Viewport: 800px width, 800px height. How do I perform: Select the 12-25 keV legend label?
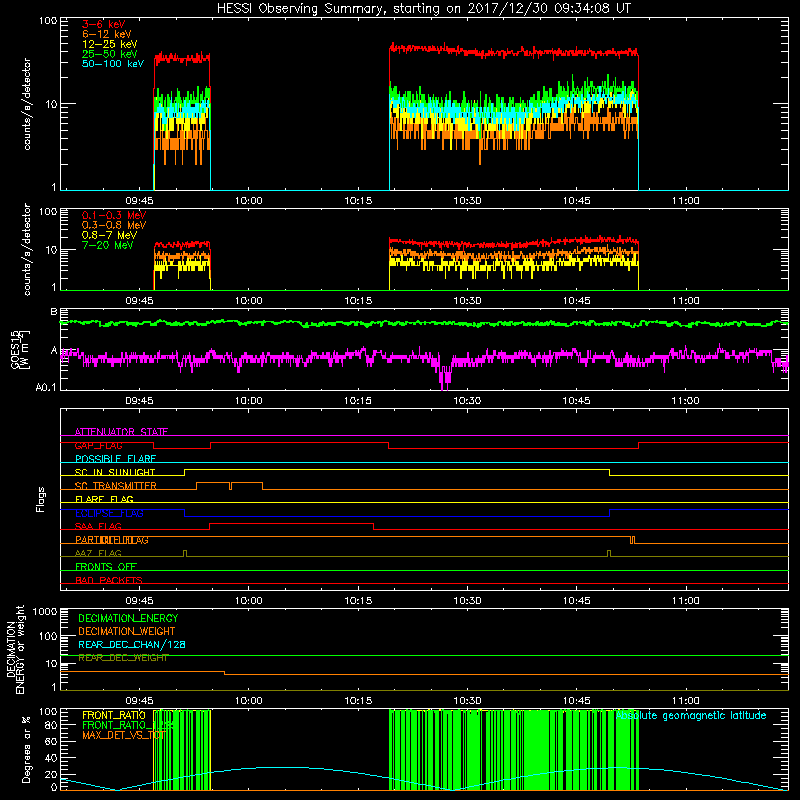[x=109, y=44]
